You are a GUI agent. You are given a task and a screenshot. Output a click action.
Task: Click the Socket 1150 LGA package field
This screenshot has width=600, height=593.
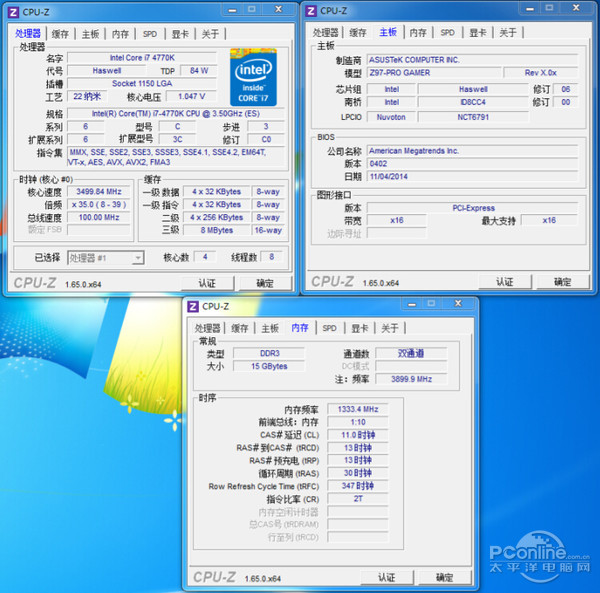point(142,83)
